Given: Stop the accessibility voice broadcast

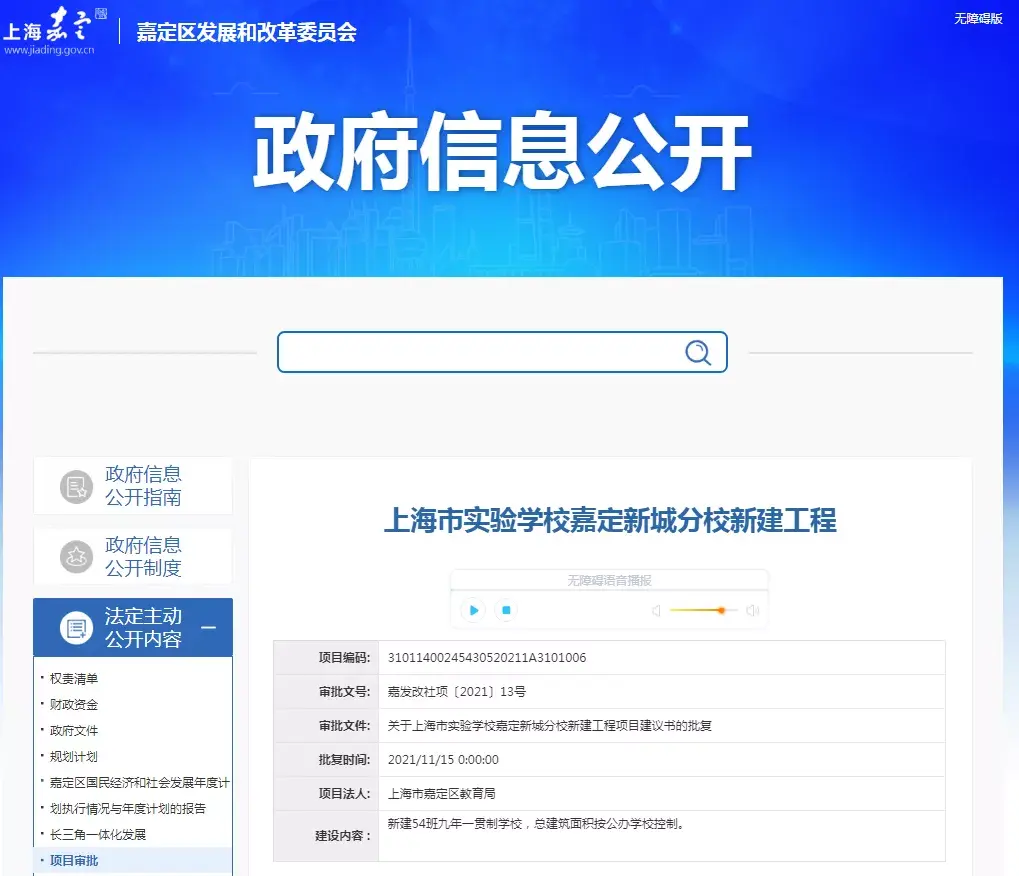Looking at the screenshot, I should pos(506,610).
